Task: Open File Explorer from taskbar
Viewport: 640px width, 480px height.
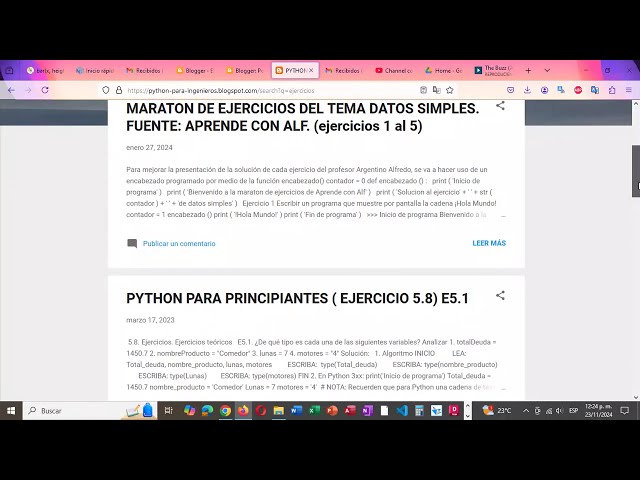Action: point(279,411)
